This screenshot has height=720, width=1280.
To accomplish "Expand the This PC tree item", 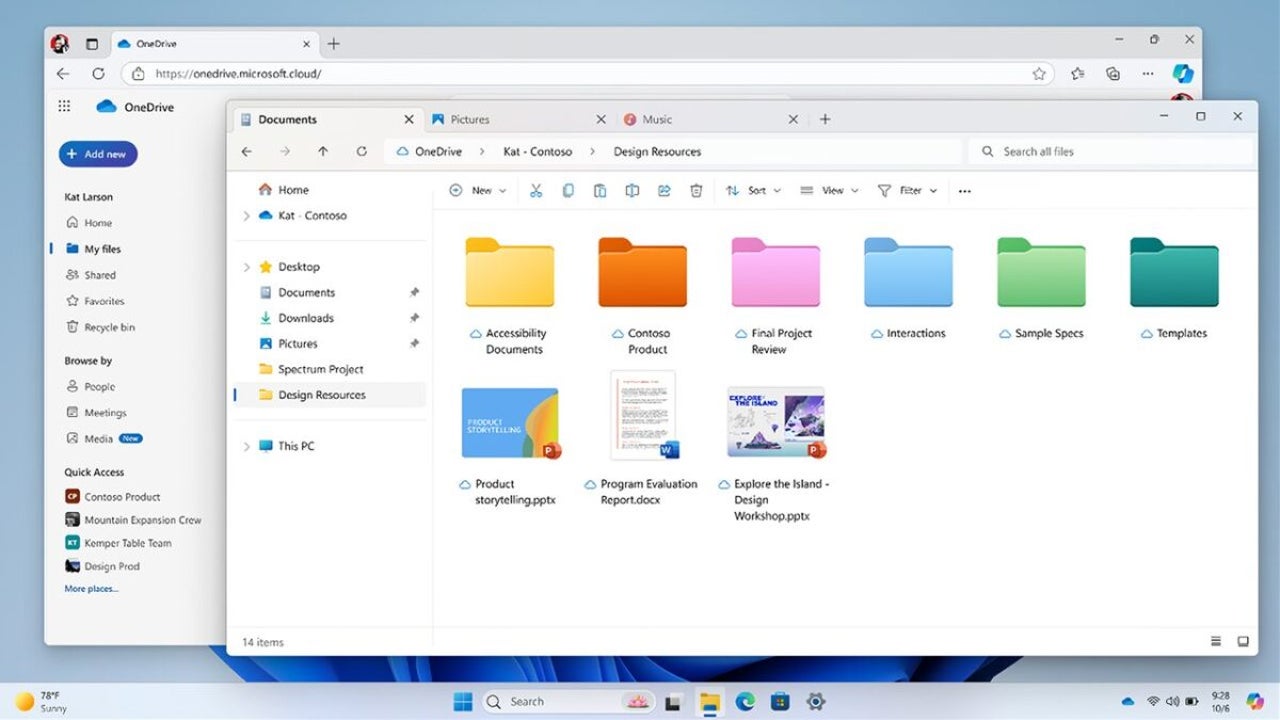I will coord(247,446).
